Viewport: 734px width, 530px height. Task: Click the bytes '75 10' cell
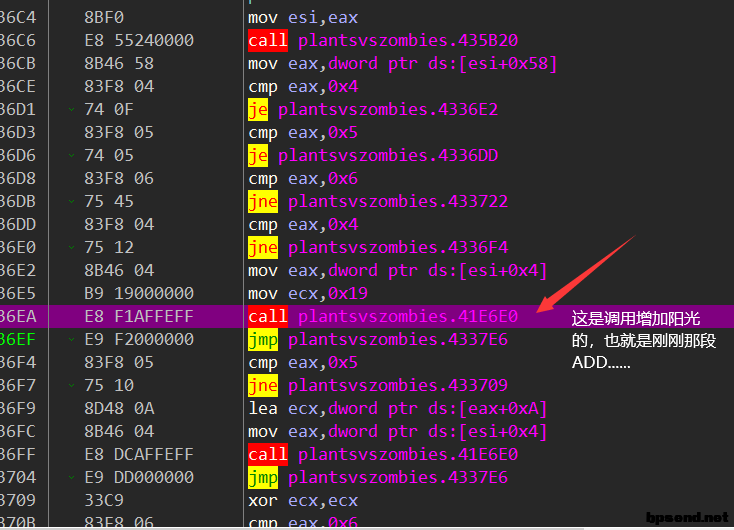coord(109,385)
